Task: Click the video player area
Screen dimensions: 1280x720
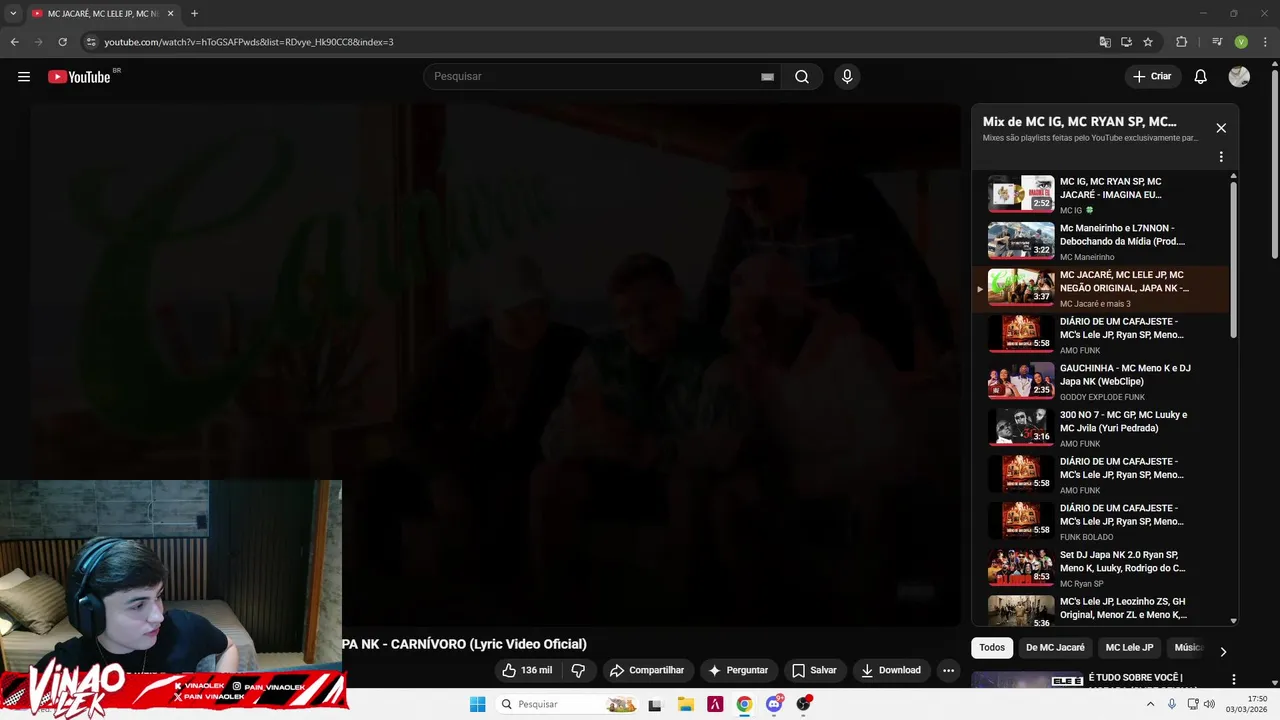Action: 495,365
